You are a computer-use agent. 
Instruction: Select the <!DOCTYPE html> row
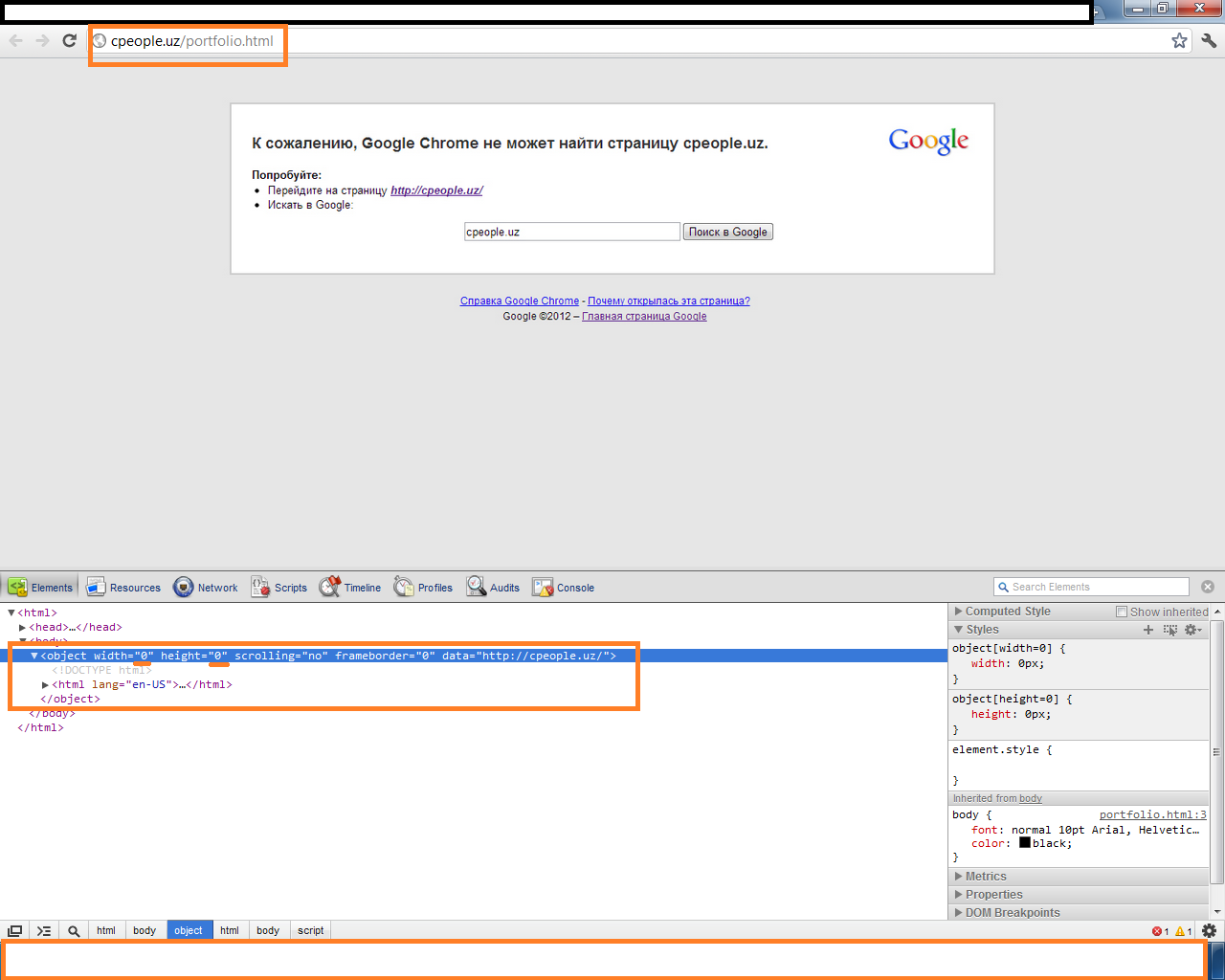coord(101,670)
